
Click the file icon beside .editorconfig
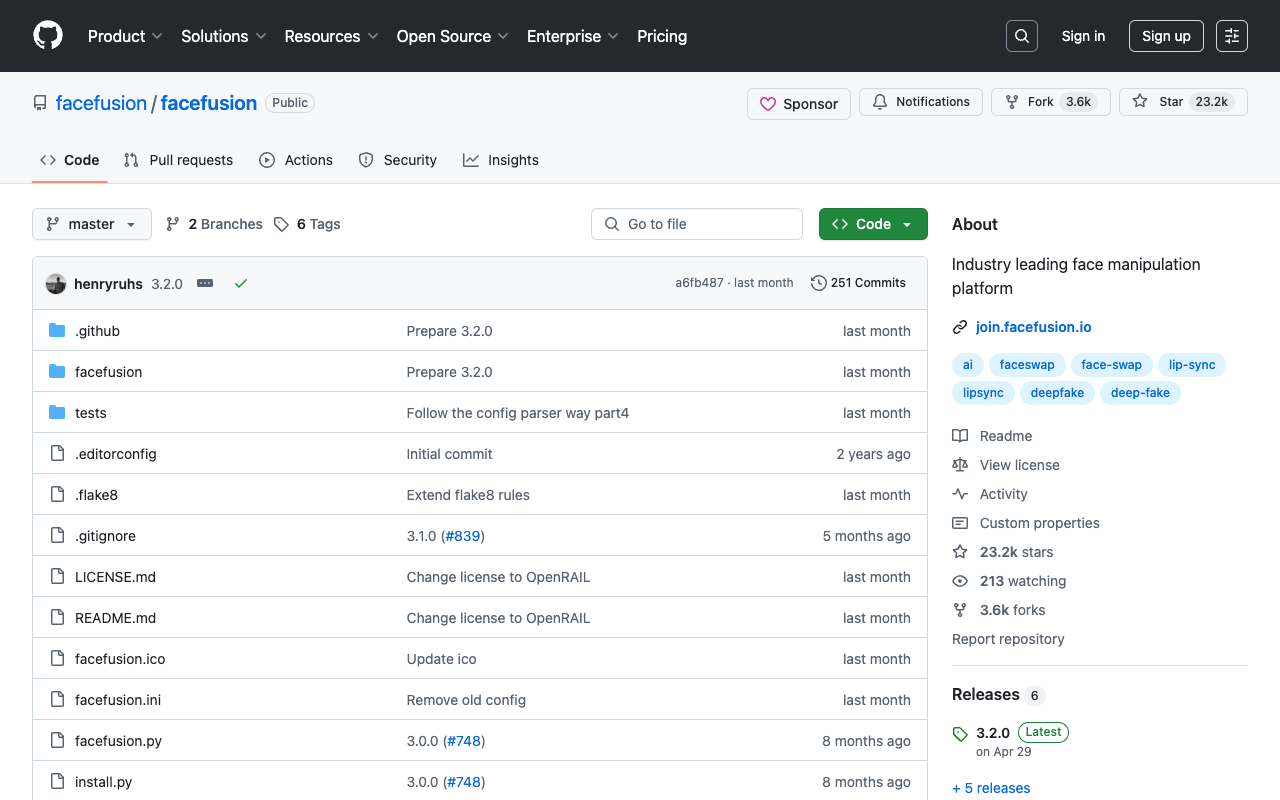click(x=57, y=454)
